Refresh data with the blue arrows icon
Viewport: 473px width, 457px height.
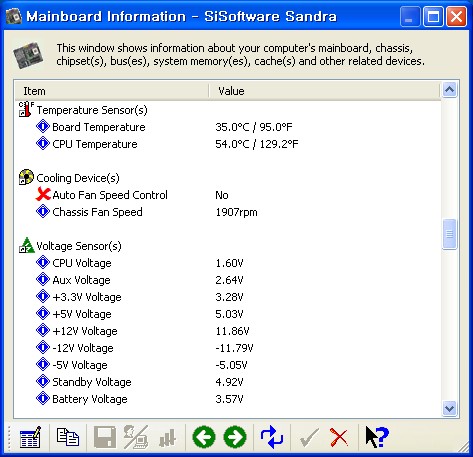272,437
